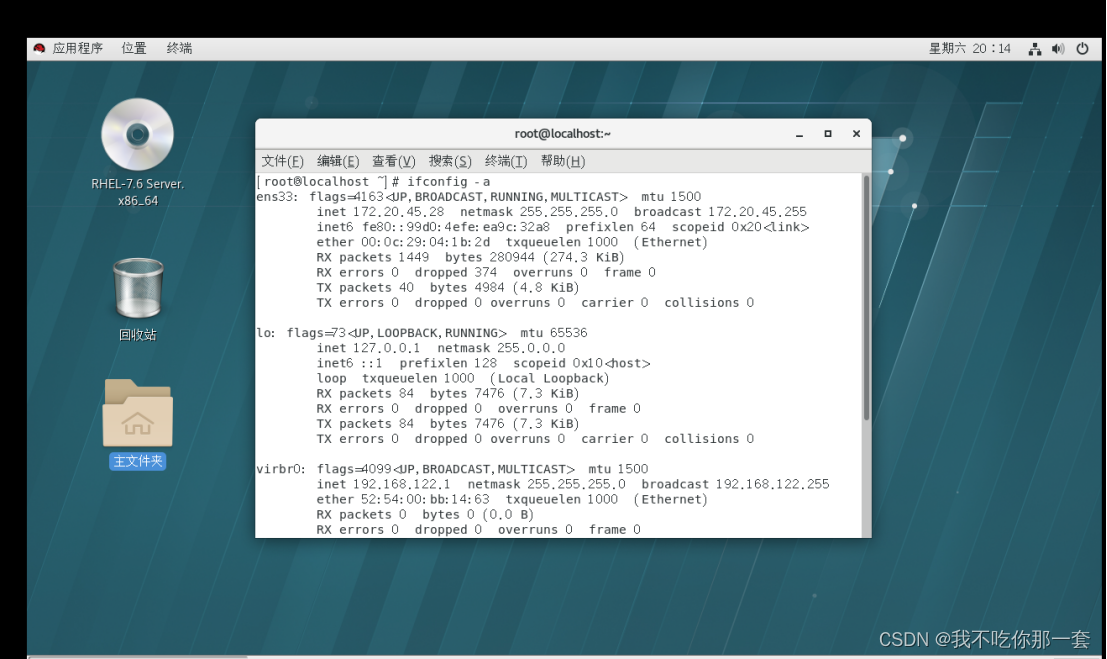
Task: Click the mtu 1500 value on ens33 line
Action: (x=686, y=196)
